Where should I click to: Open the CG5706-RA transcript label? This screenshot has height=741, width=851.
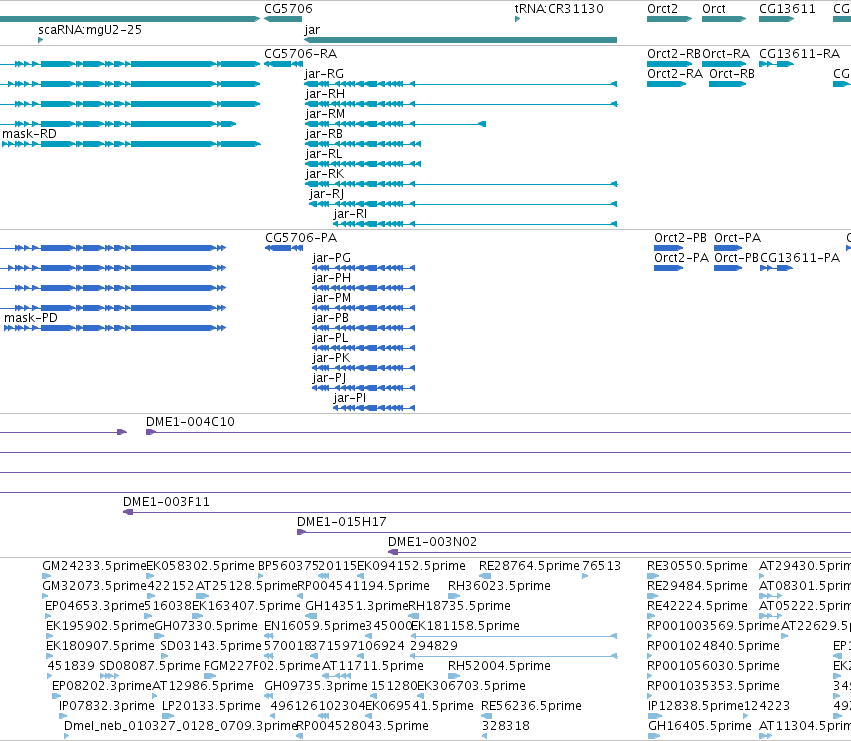point(301,54)
